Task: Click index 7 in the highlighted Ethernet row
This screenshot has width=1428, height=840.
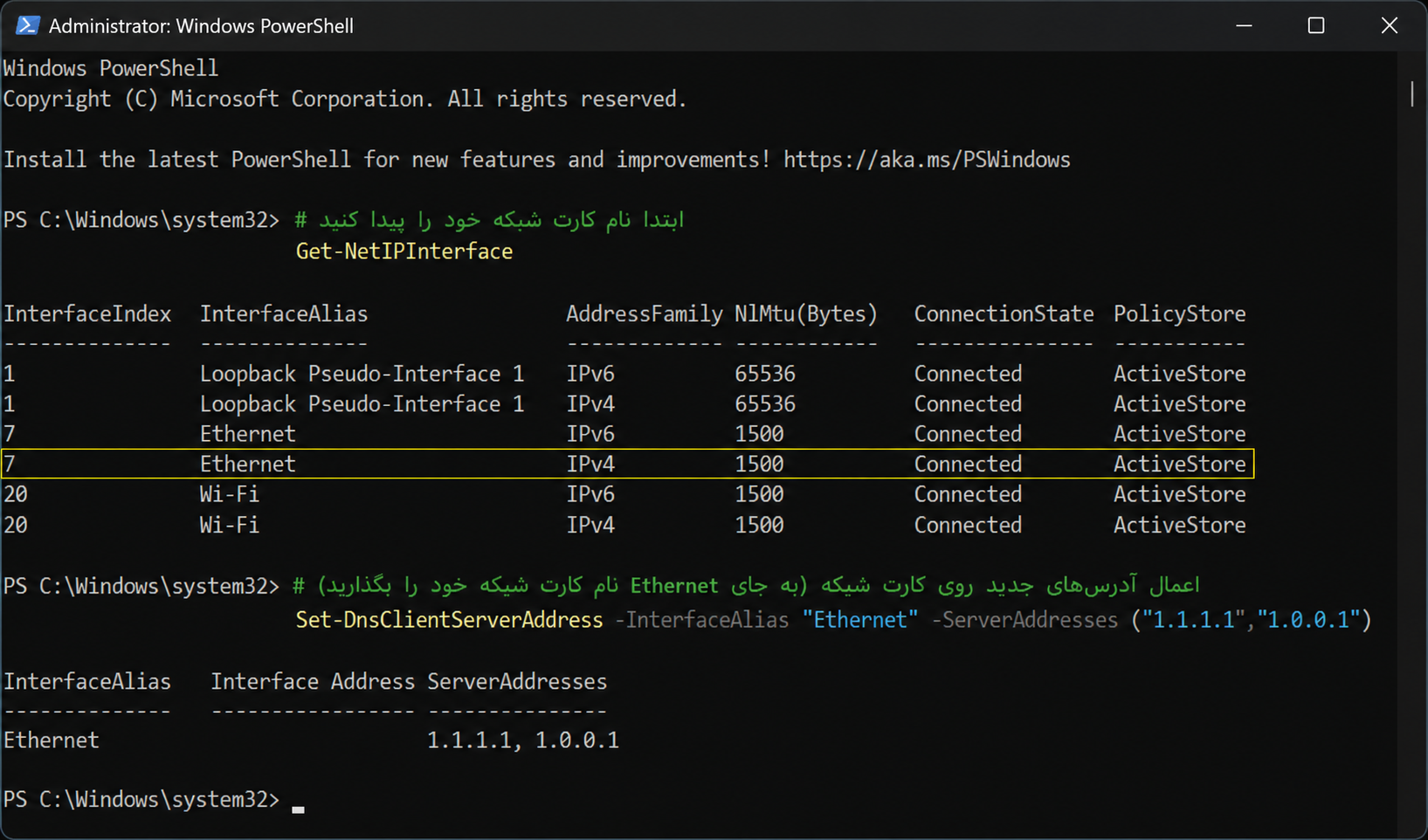Action: click(x=10, y=464)
